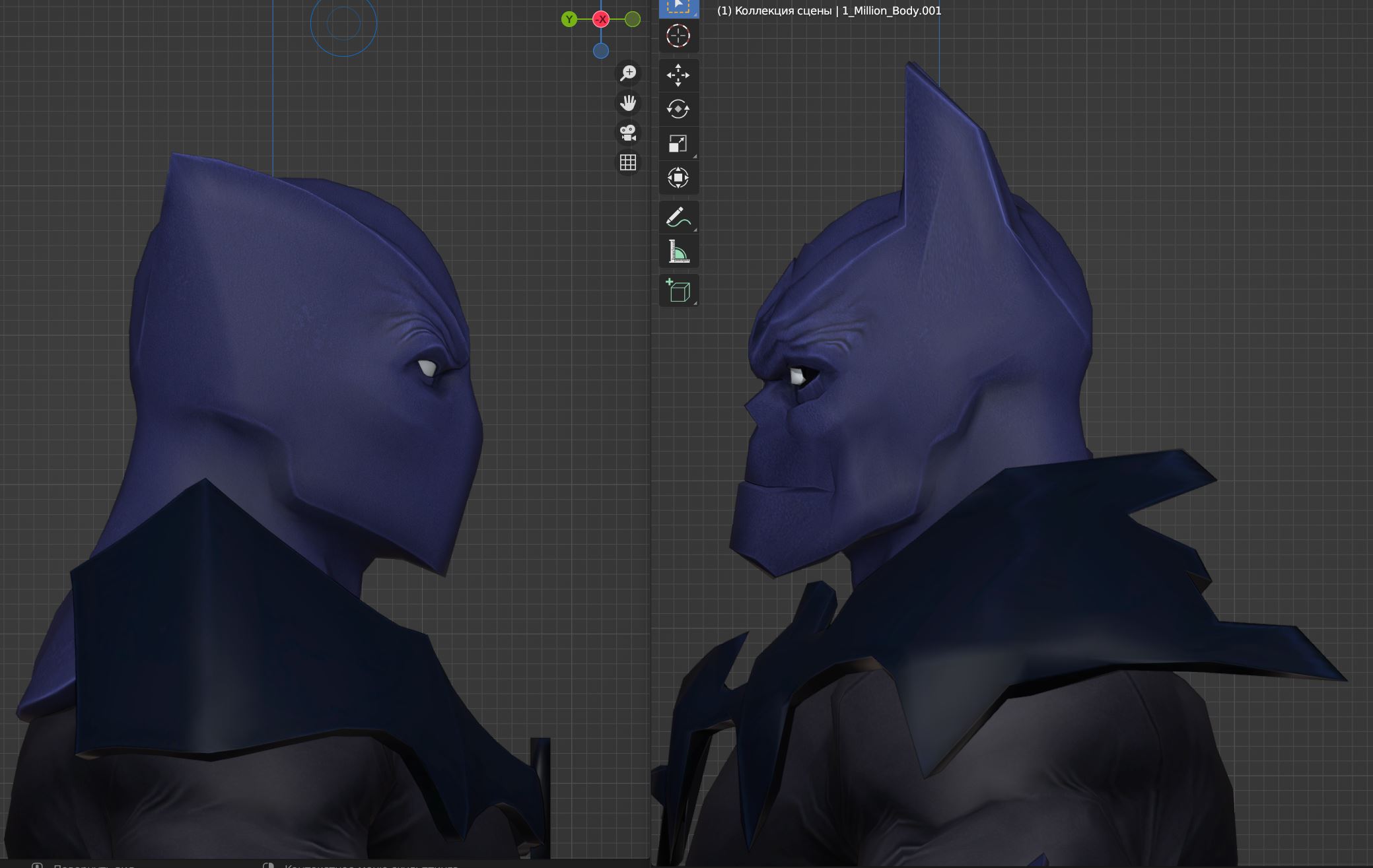Choose the Rotate tool

pos(678,109)
